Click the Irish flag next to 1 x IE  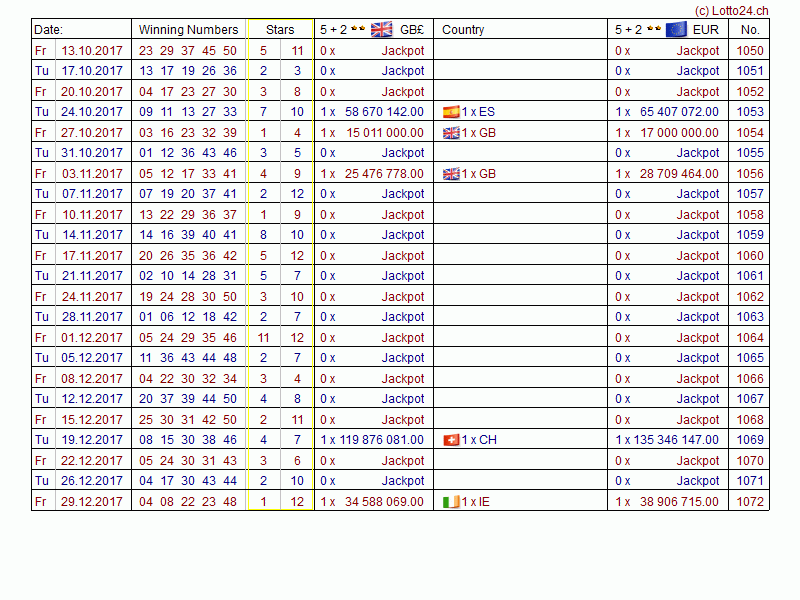pos(451,502)
